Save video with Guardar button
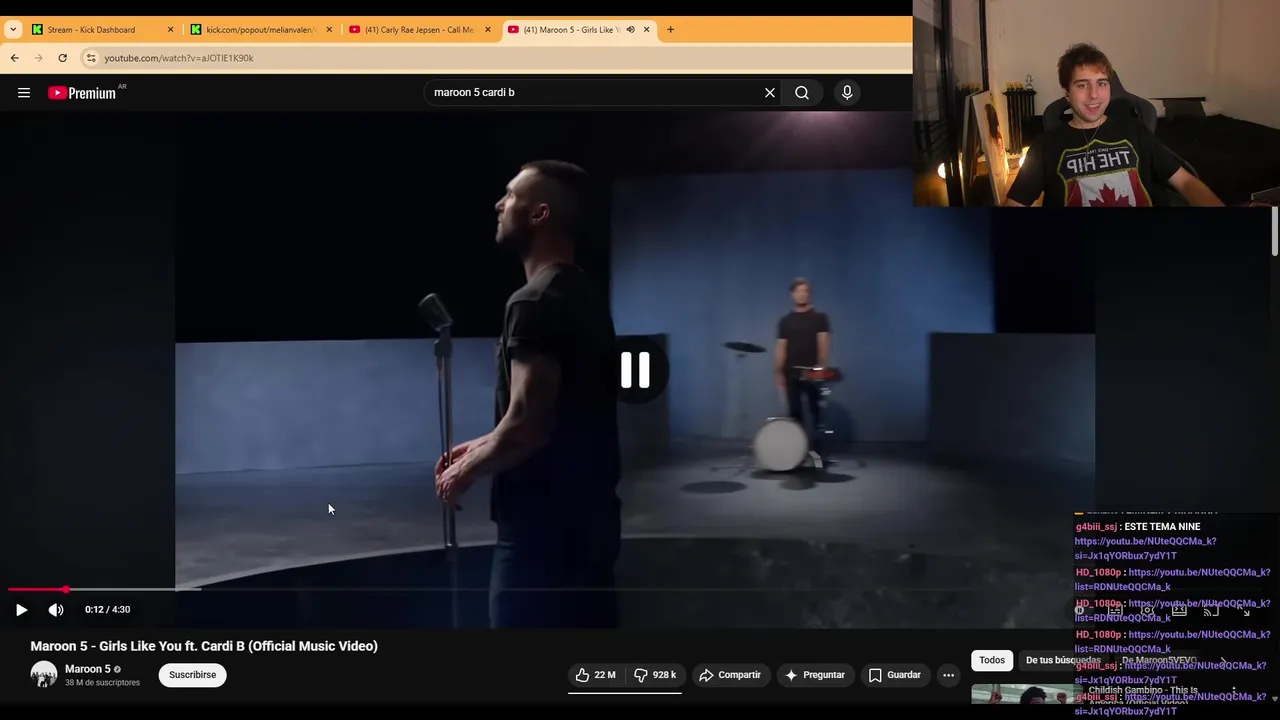 (x=895, y=675)
